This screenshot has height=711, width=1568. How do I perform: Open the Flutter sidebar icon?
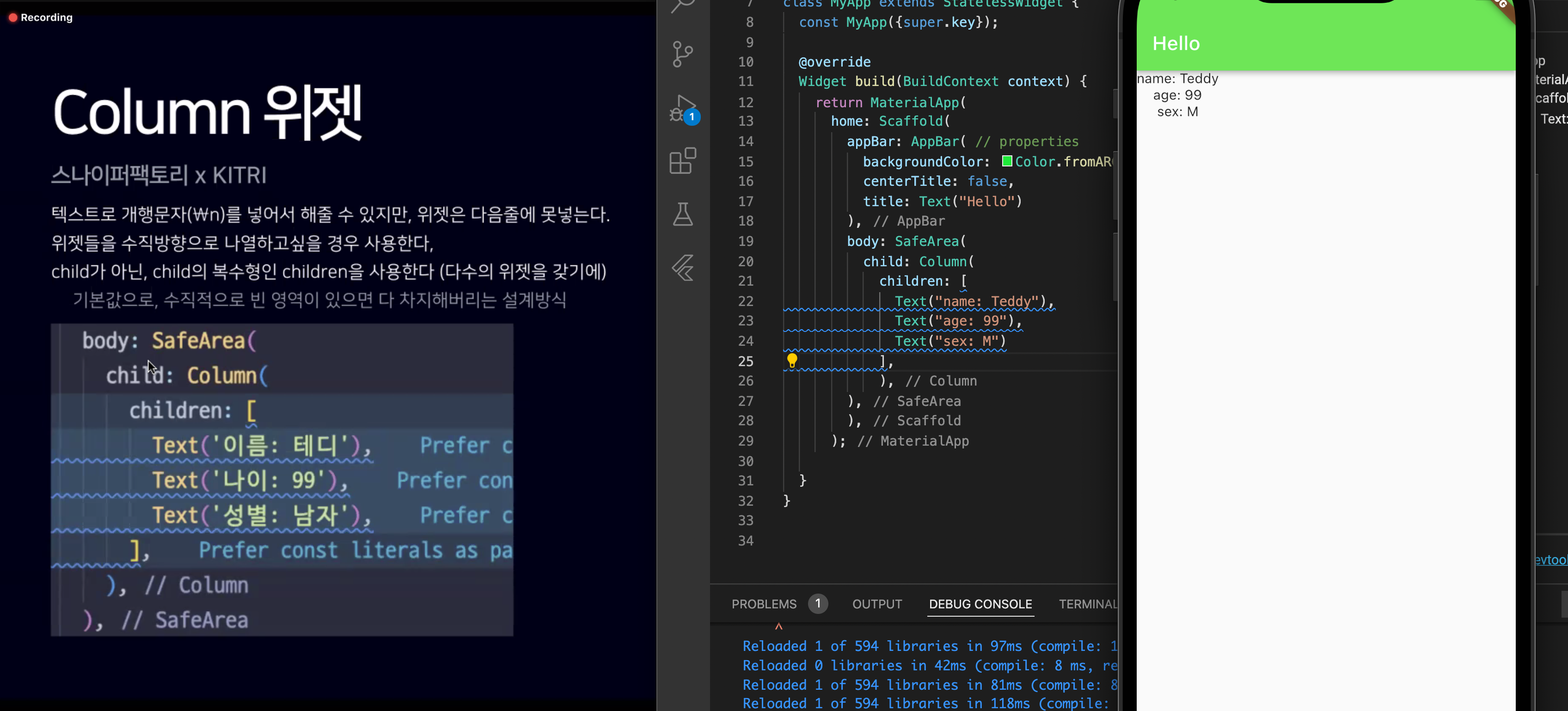(682, 268)
